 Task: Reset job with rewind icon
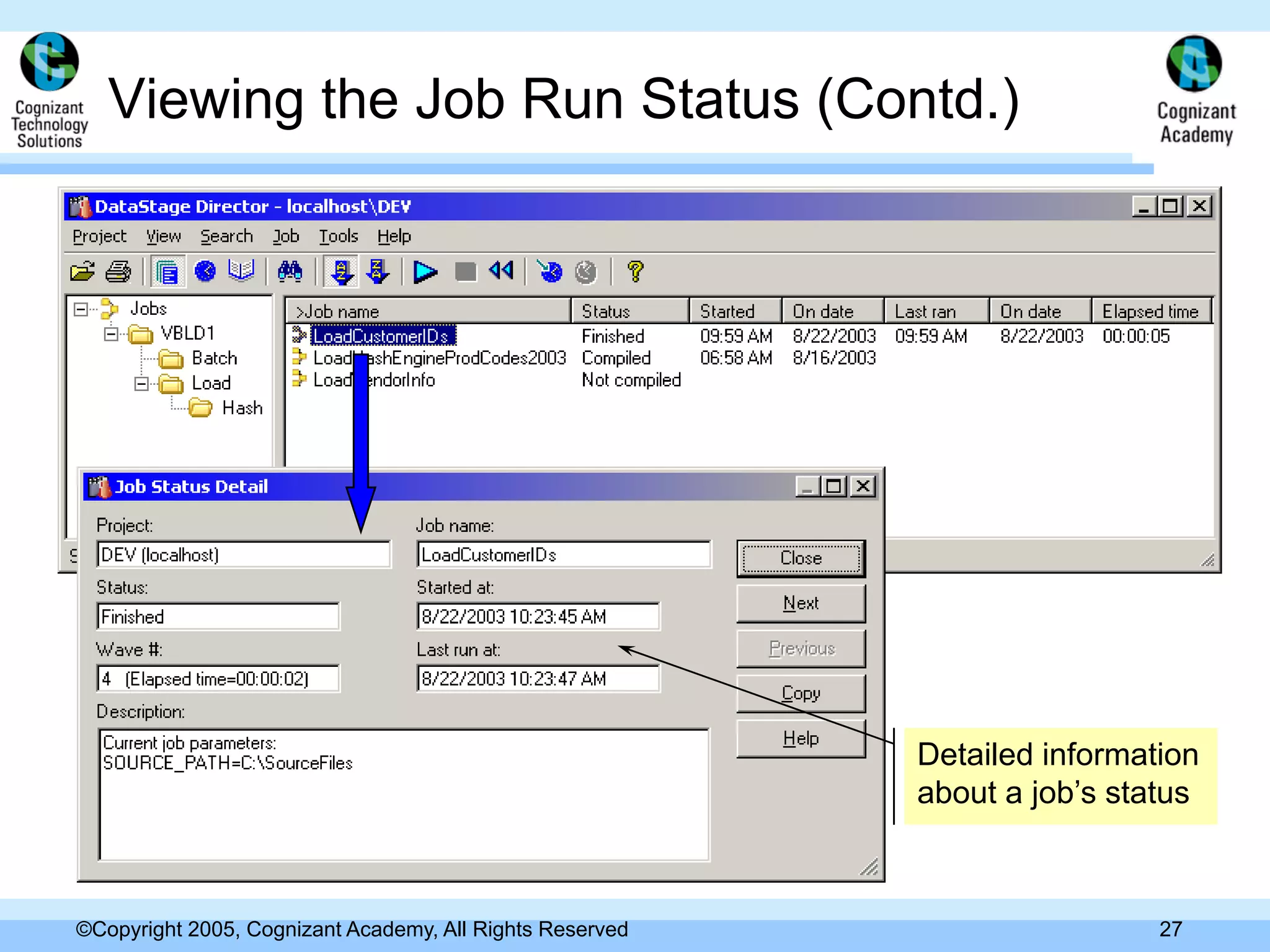coord(501,270)
